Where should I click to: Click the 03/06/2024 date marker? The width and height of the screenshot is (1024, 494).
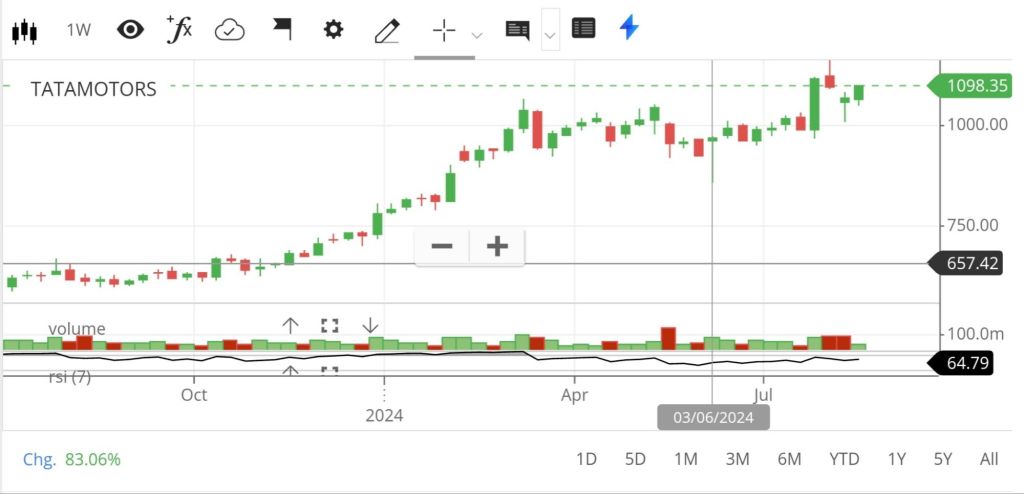713,418
